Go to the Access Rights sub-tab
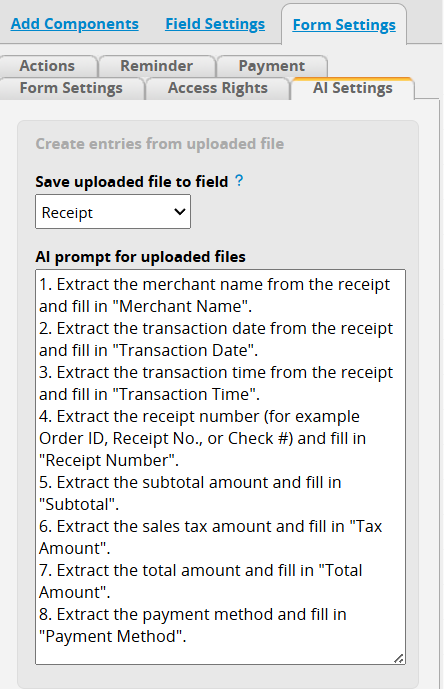 click(x=218, y=88)
